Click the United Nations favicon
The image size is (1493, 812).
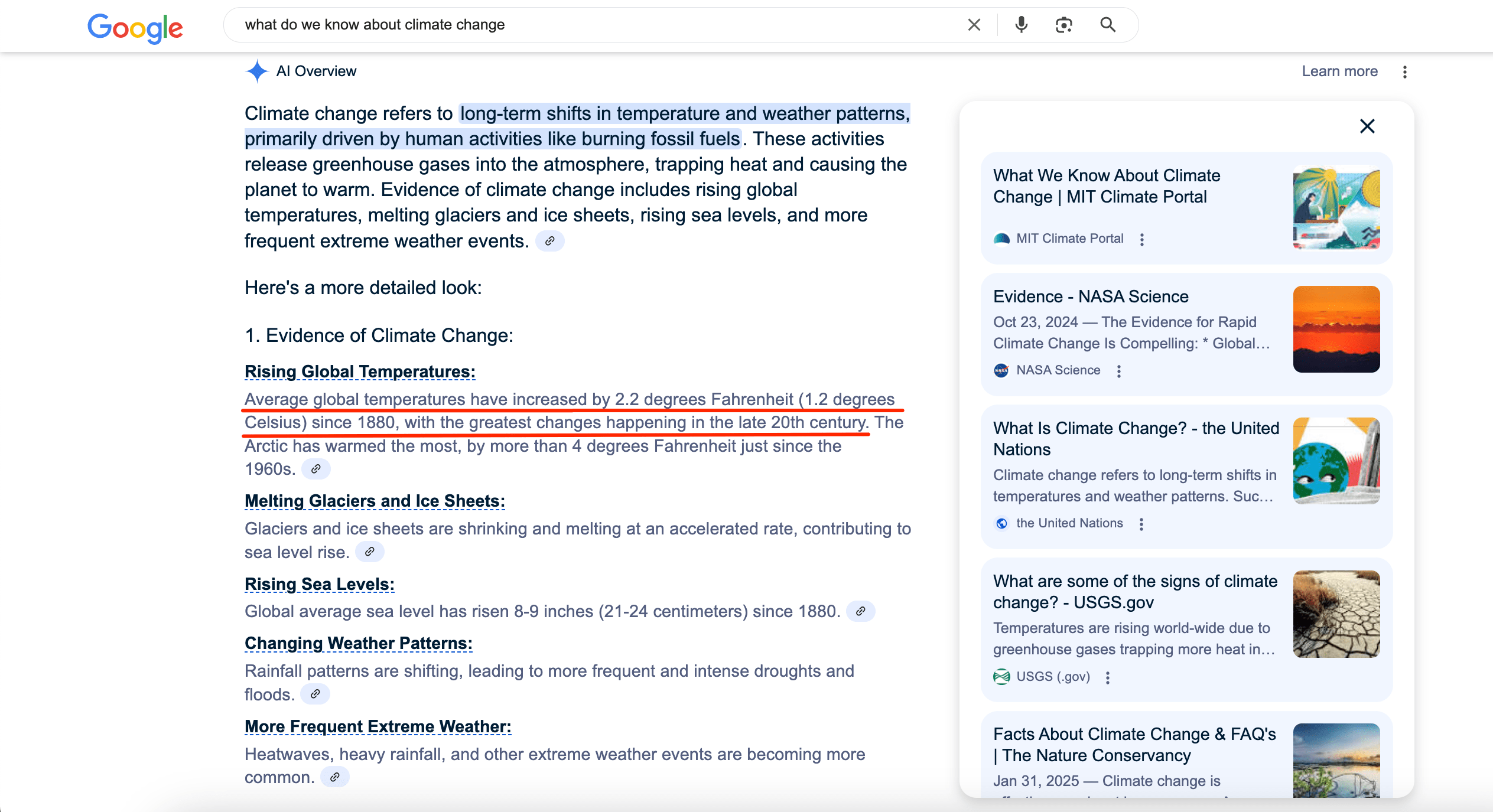tap(1001, 523)
